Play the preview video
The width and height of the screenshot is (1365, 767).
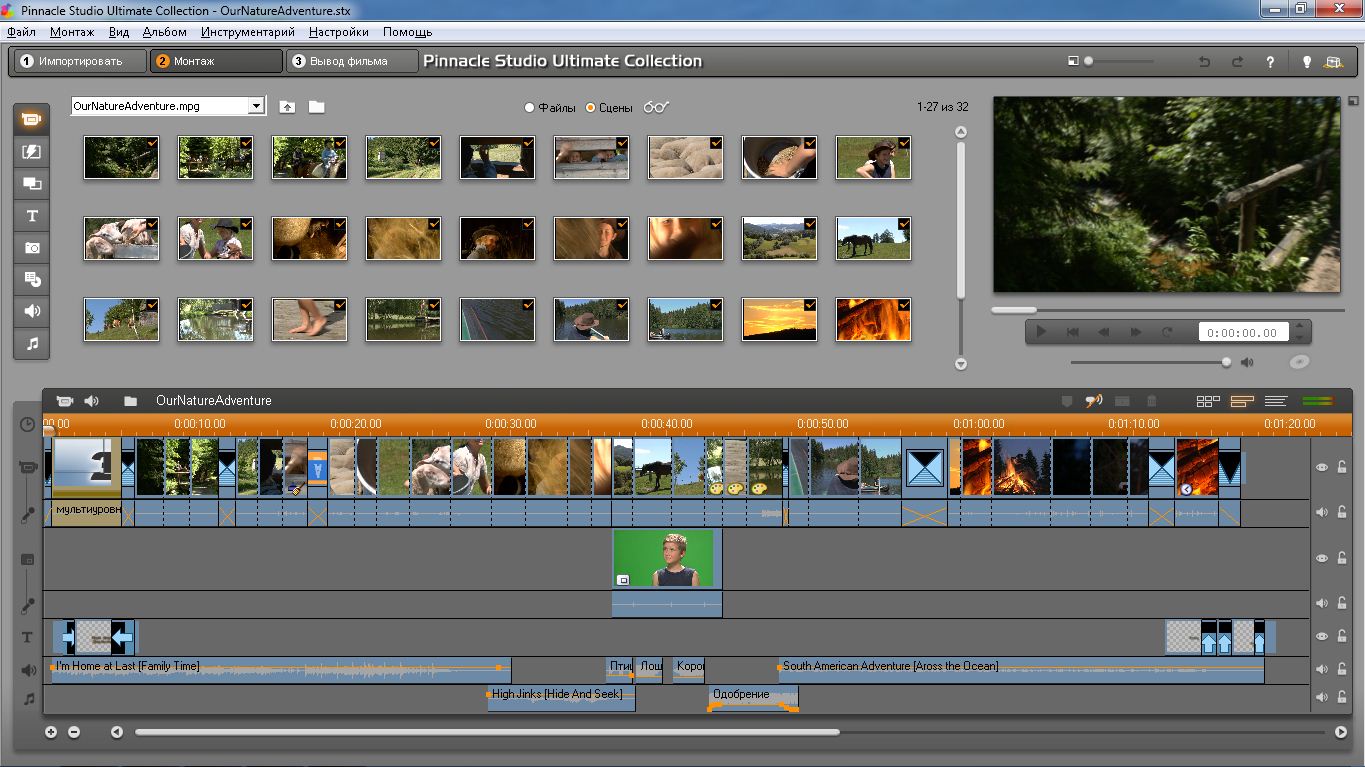coord(1041,332)
